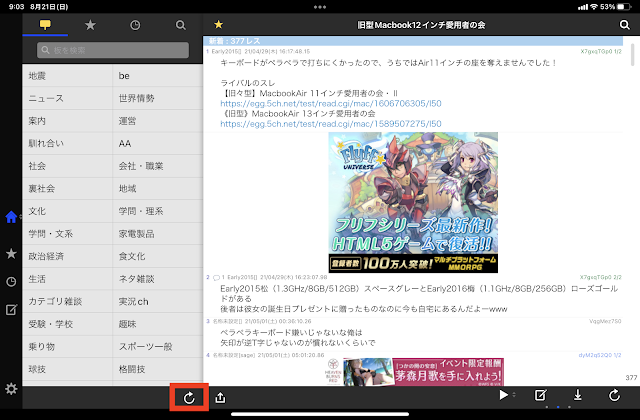Write a reply with the pencil icon
Screen dimensions: 640x420
click(x=540, y=395)
